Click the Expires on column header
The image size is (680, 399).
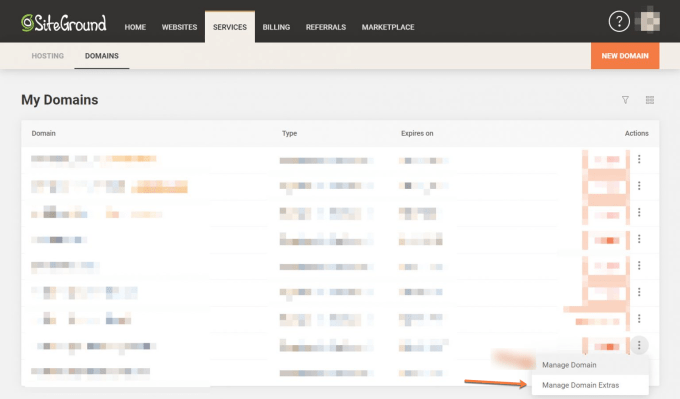coord(417,133)
